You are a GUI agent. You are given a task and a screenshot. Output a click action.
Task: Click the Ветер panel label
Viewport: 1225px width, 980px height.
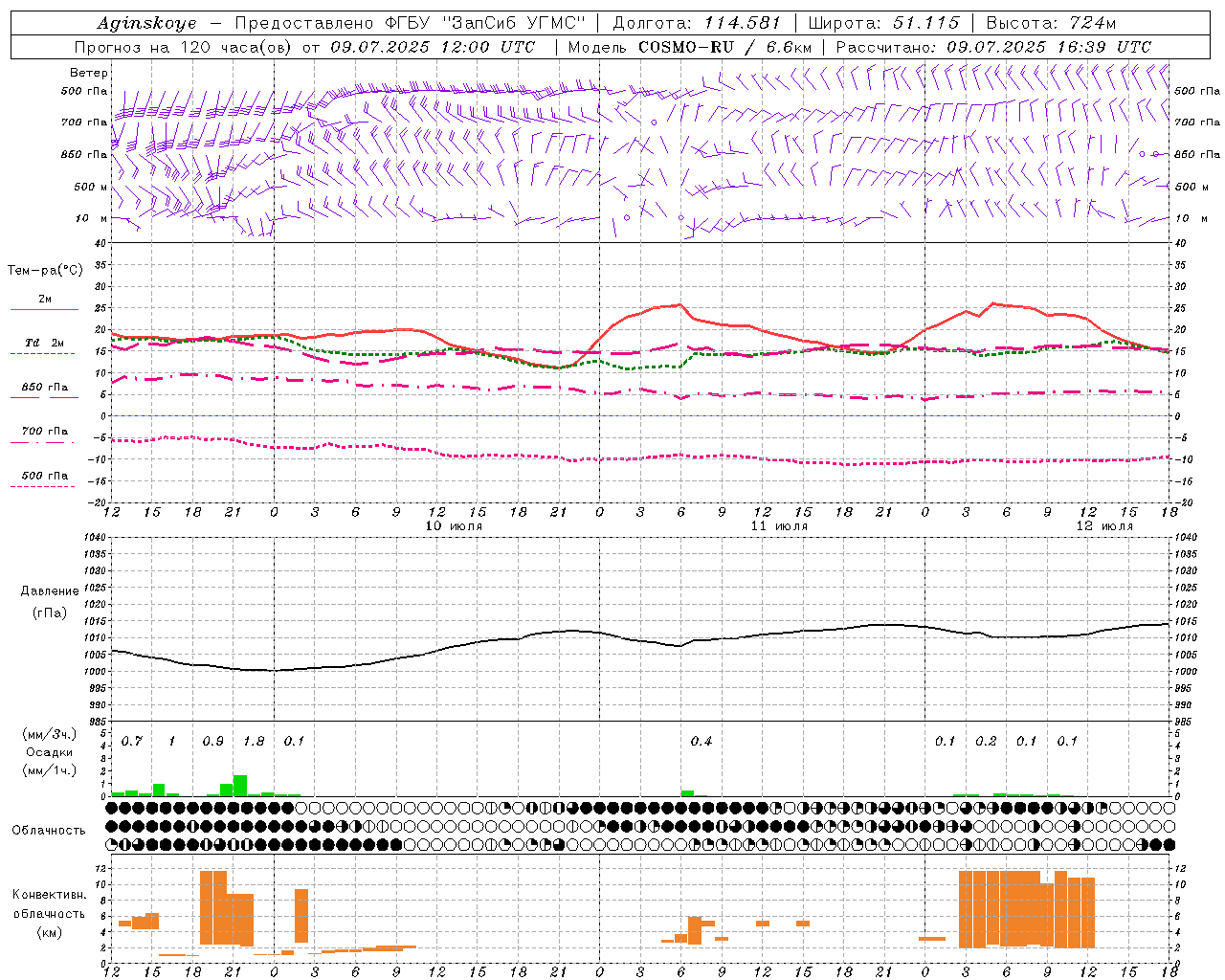point(89,73)
